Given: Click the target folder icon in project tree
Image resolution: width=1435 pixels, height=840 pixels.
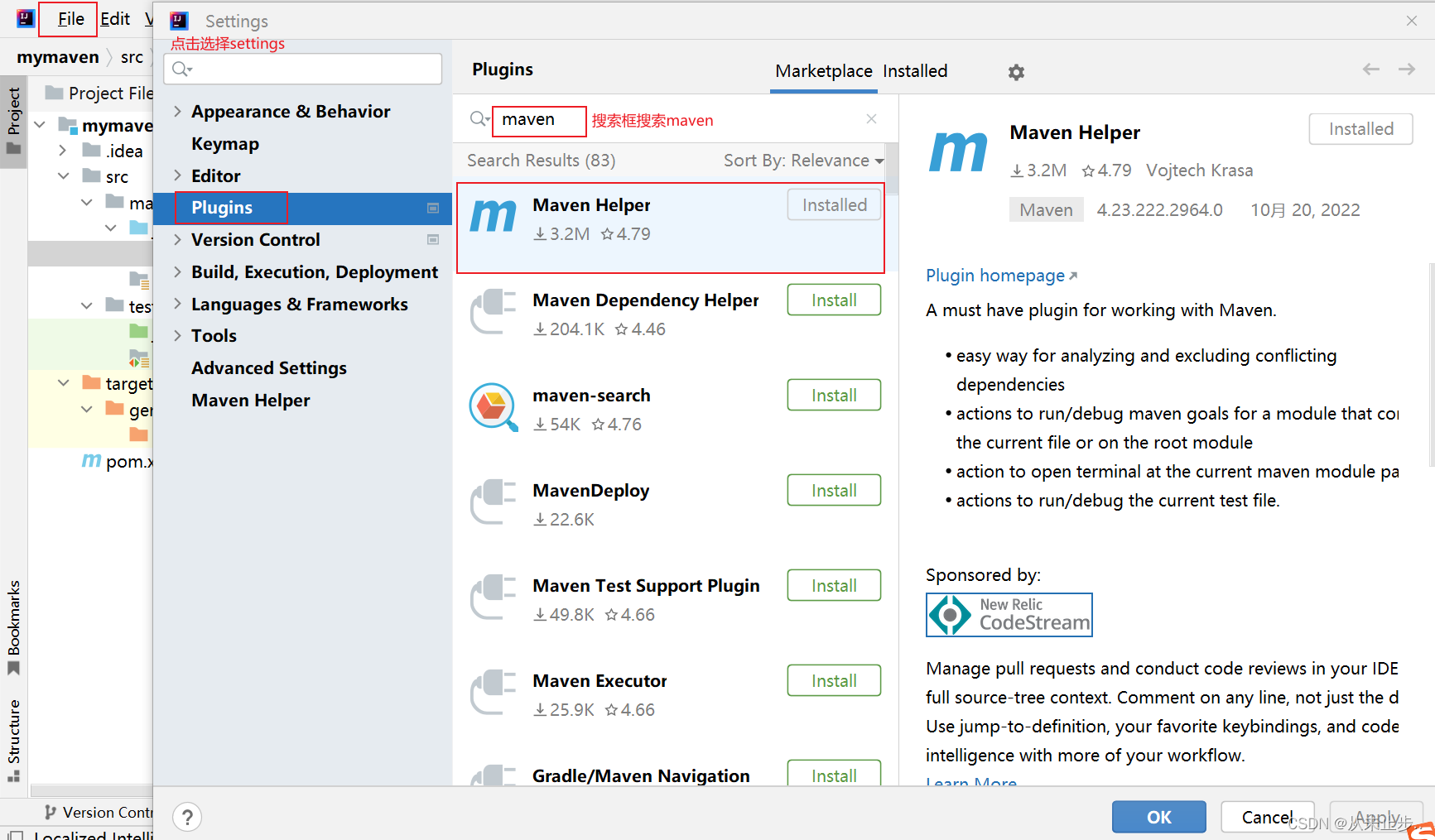Looking at the screenshot, I should click(x=92, y=382).
